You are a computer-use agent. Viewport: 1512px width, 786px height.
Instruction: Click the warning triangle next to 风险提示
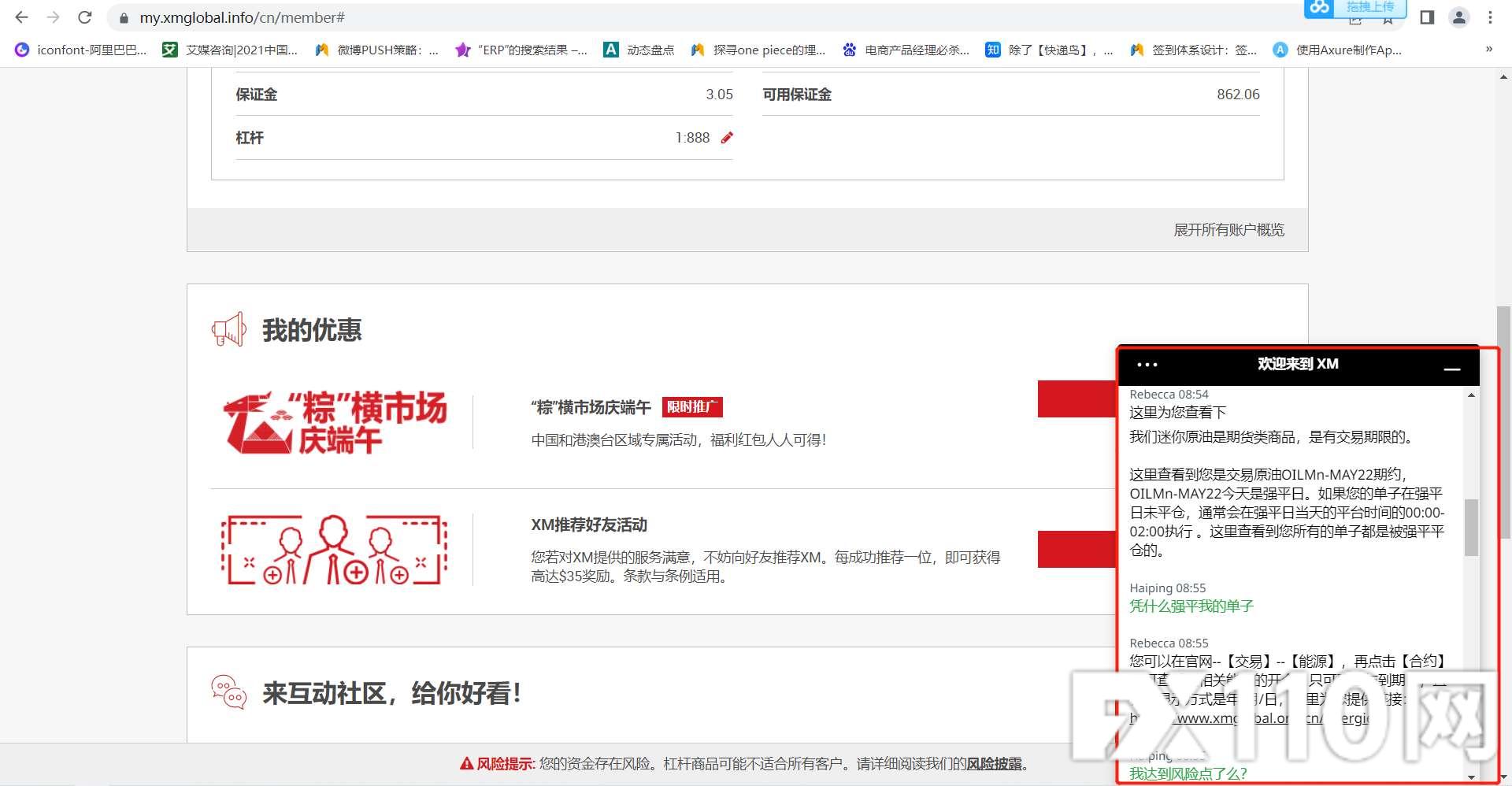tap(467, 764)
